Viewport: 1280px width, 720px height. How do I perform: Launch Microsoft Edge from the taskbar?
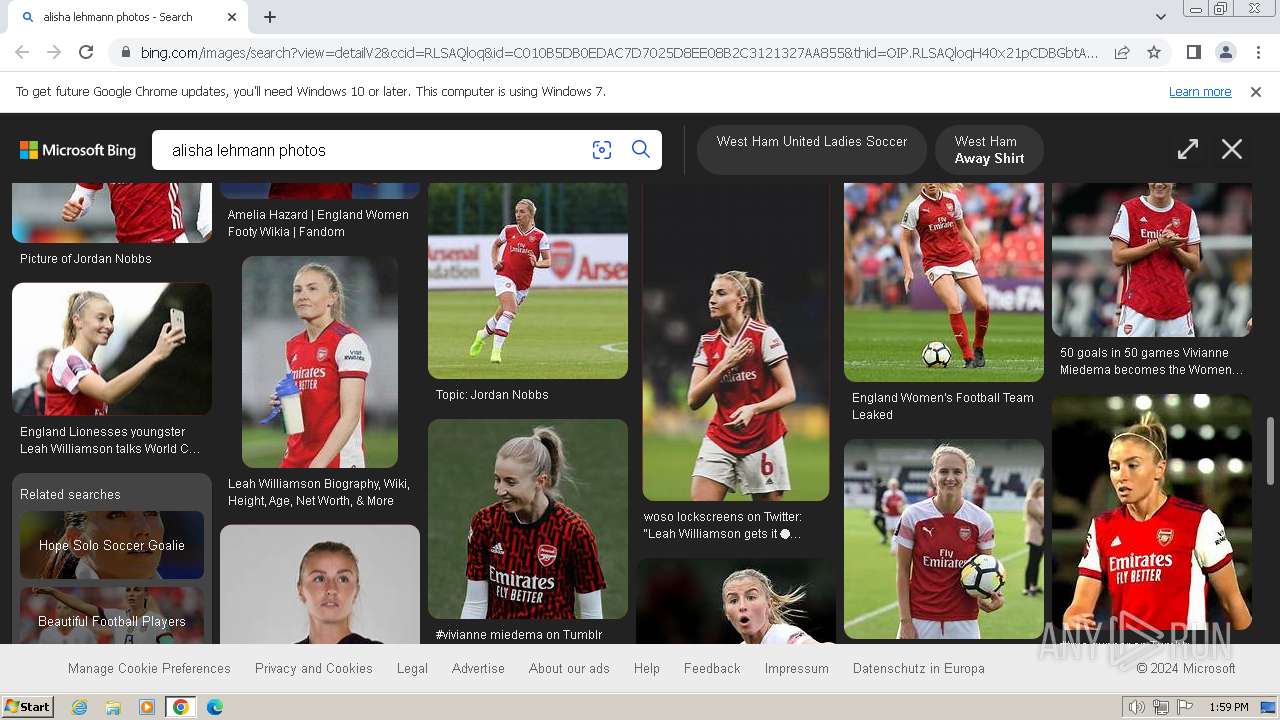click(214, 707)
